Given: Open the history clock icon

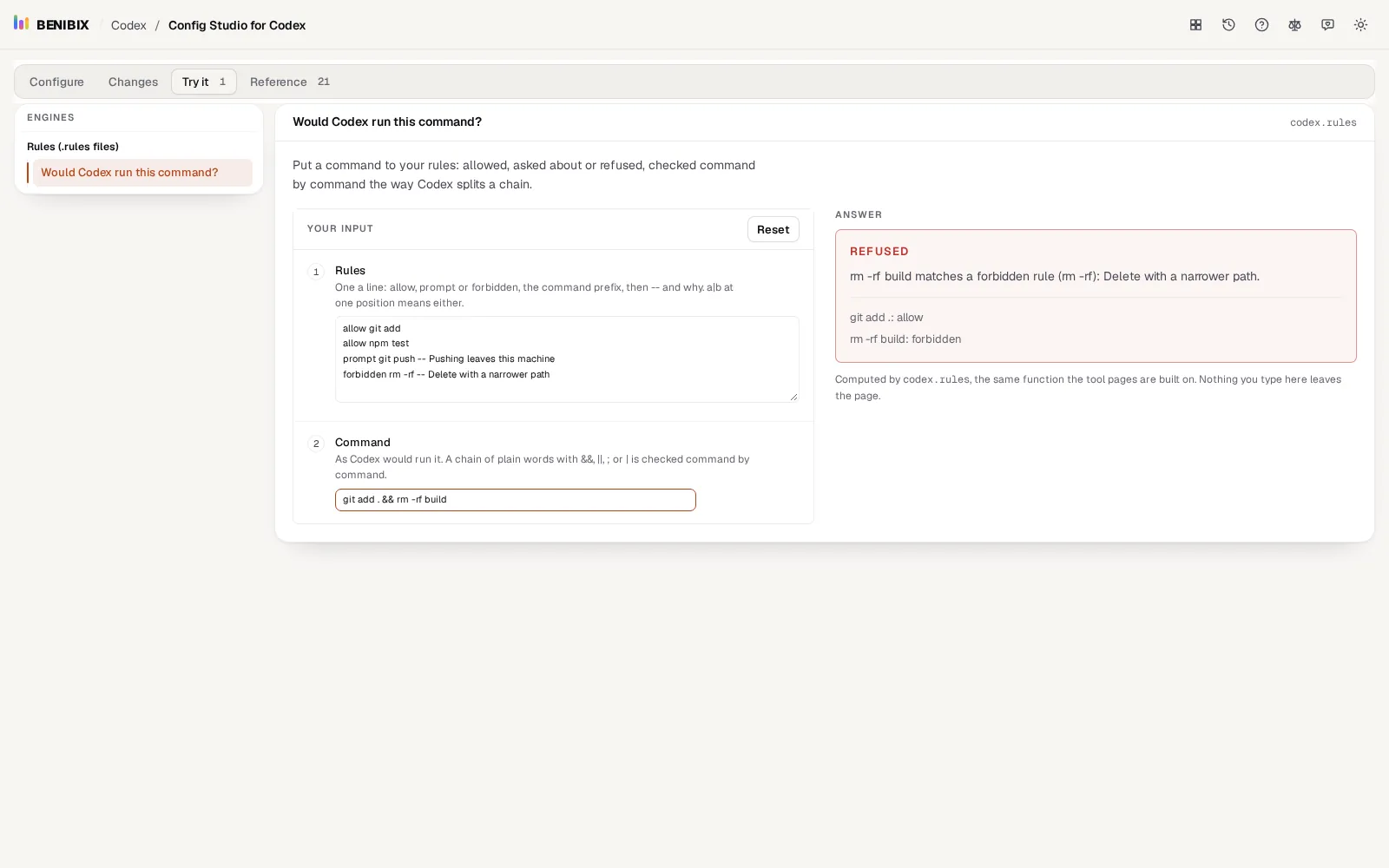Looking at the screenshot, I should pos(1228,25).
